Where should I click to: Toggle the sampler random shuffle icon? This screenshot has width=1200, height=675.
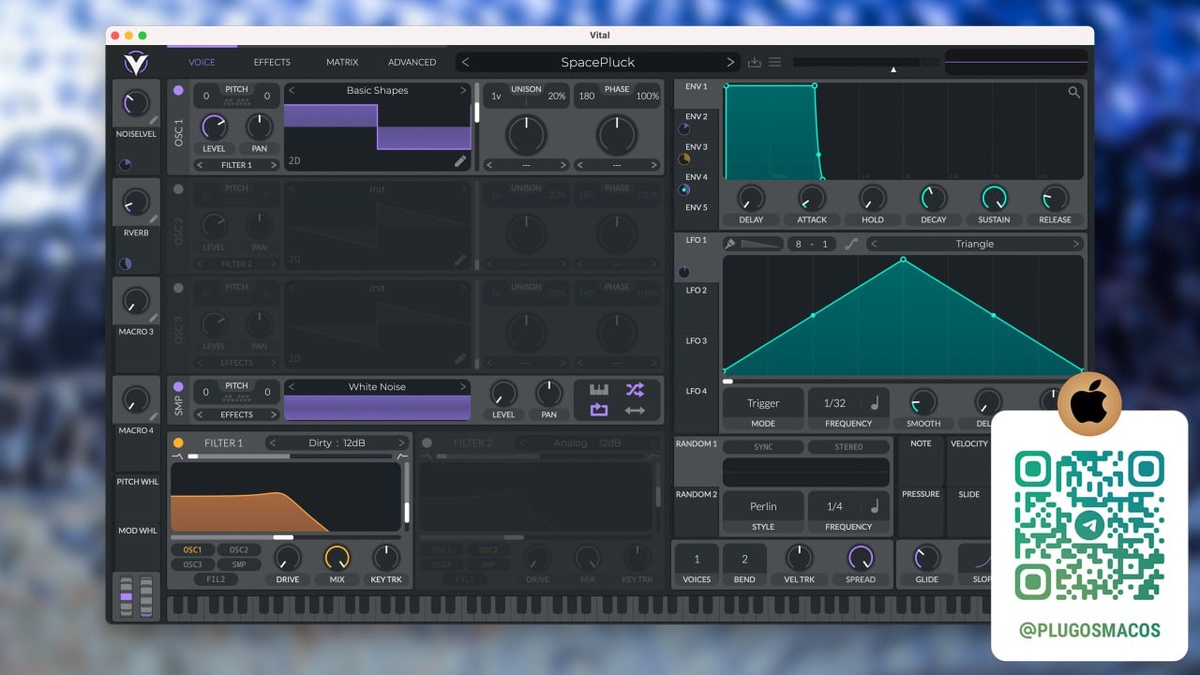(x=635, y=390)
